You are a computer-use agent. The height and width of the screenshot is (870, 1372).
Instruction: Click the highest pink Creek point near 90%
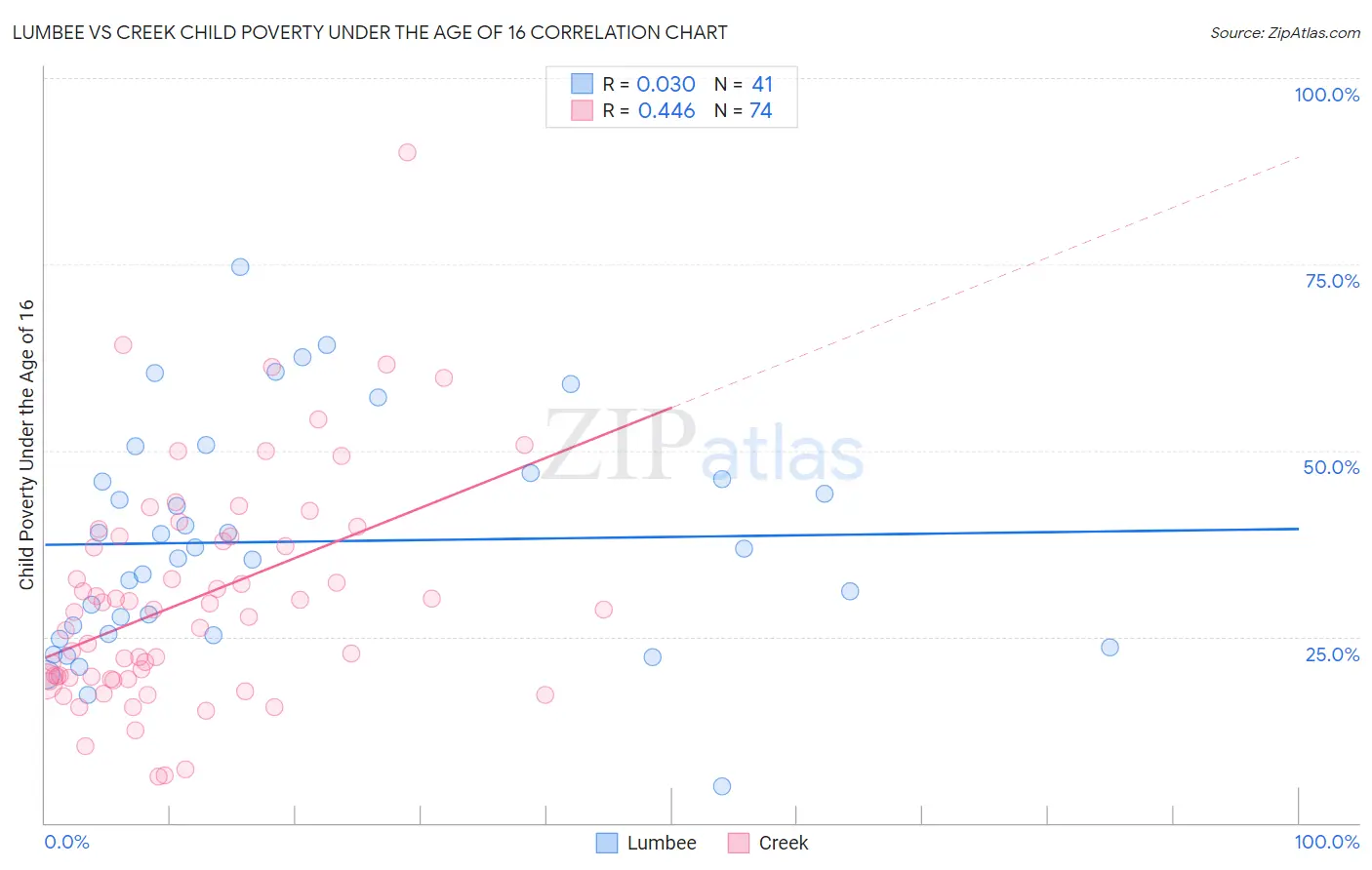pyautogui.click(x=407, y=152)
